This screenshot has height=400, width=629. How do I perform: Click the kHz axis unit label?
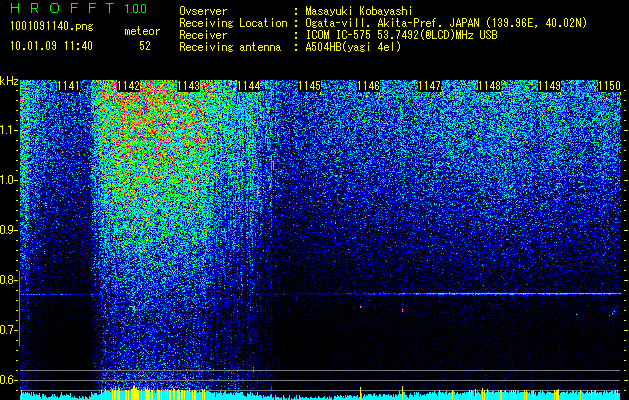click(x=9, y=81)
